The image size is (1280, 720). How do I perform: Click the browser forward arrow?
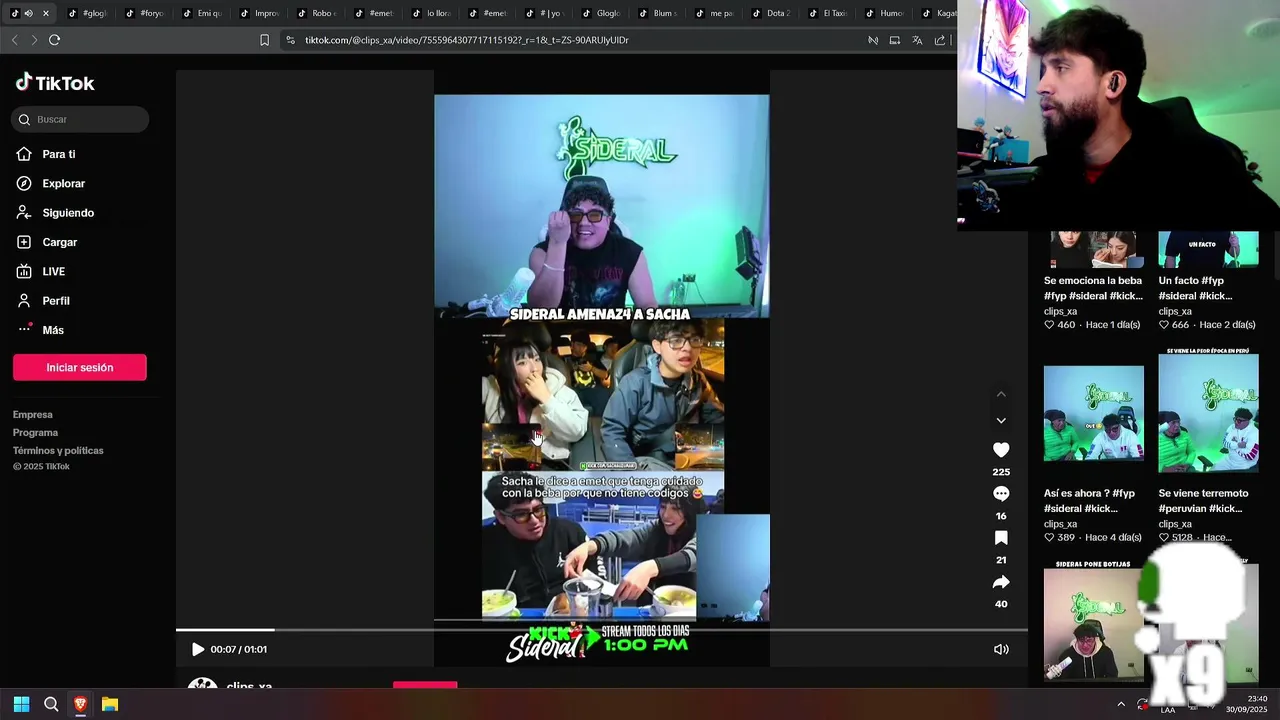point(34,40)
